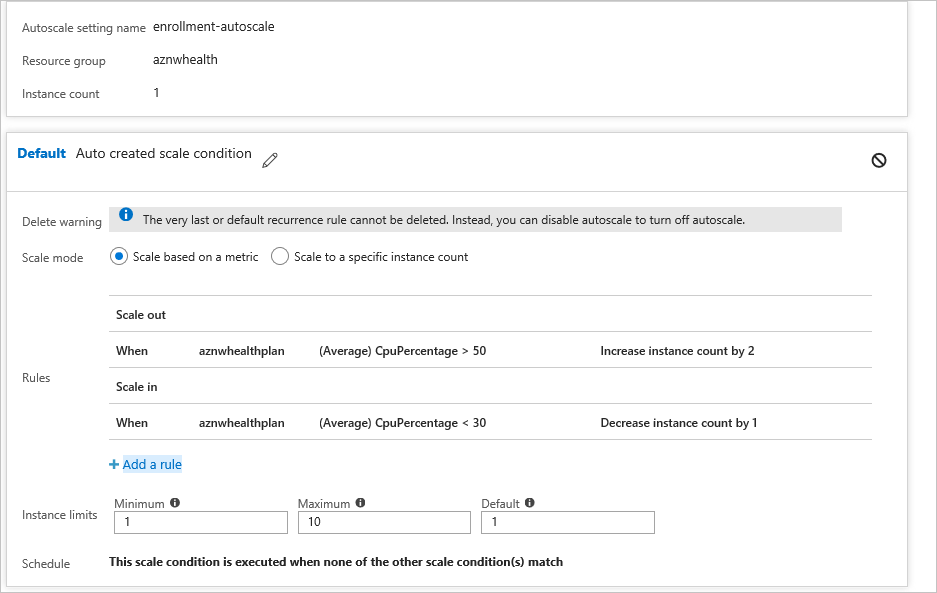This screenshot has height=593, width=937.
Task: Click the Scale in heading
Action: tap(136, 387)
